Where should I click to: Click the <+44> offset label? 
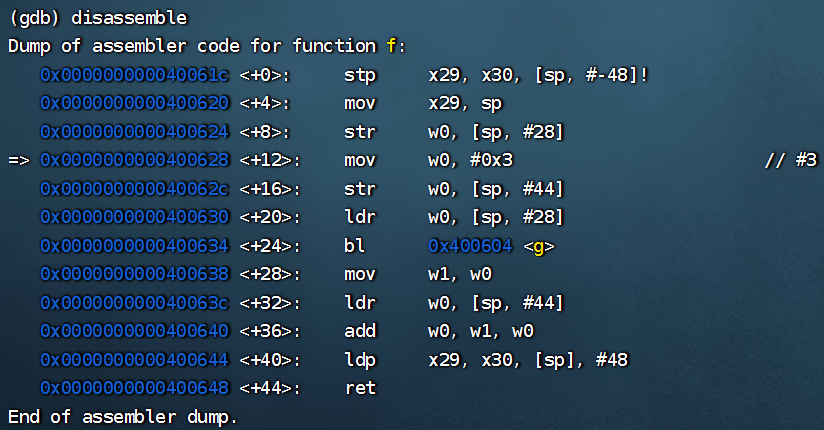click(x=270, y=388)
